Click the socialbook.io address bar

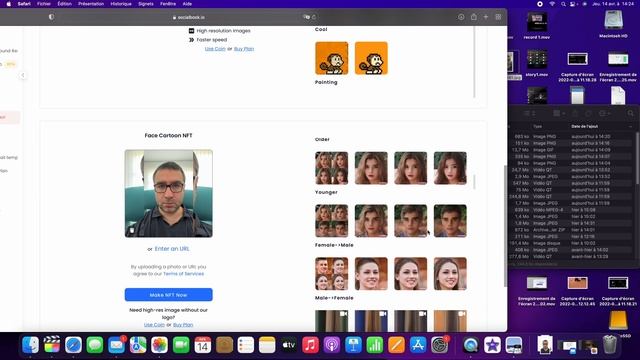[189, 18]
